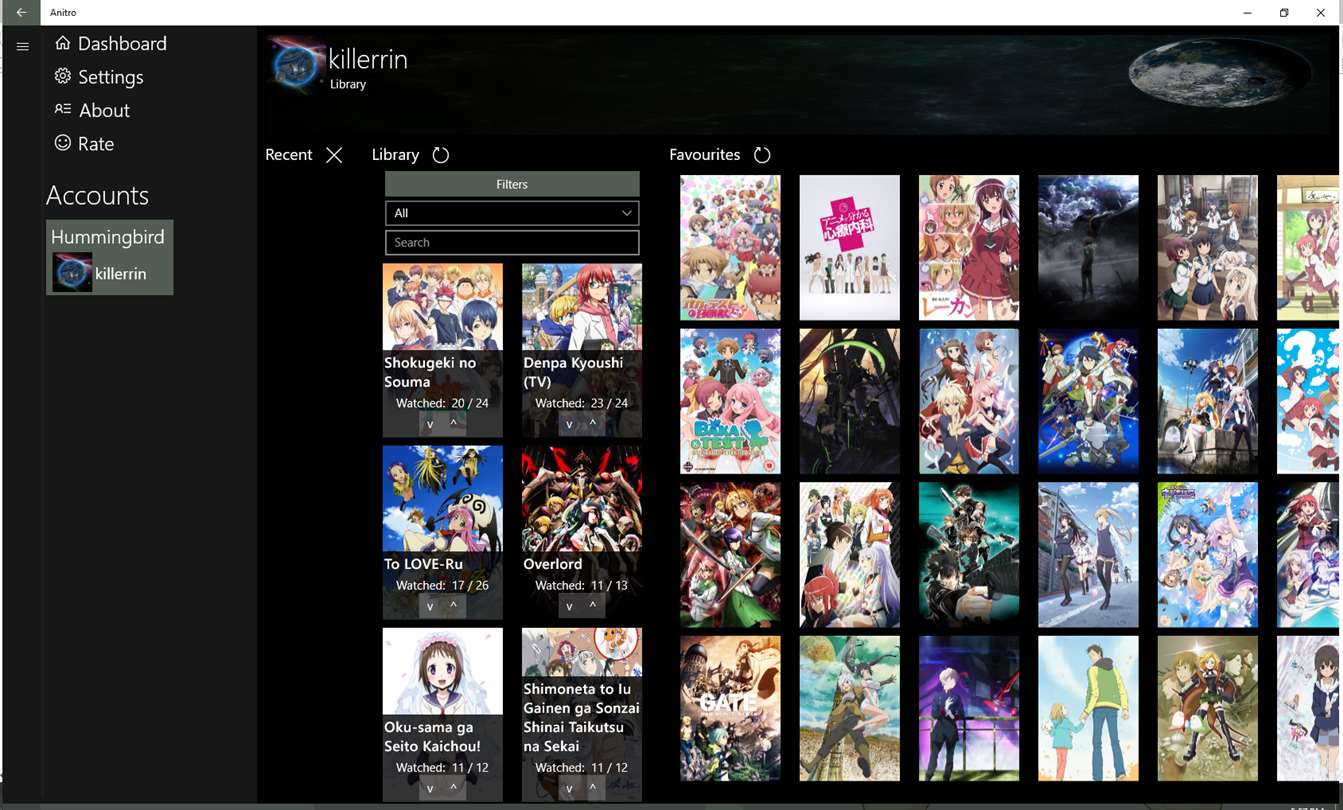Focus the library Search field
The height and width of the screenshot is (810, 1343).
point(512,242)
